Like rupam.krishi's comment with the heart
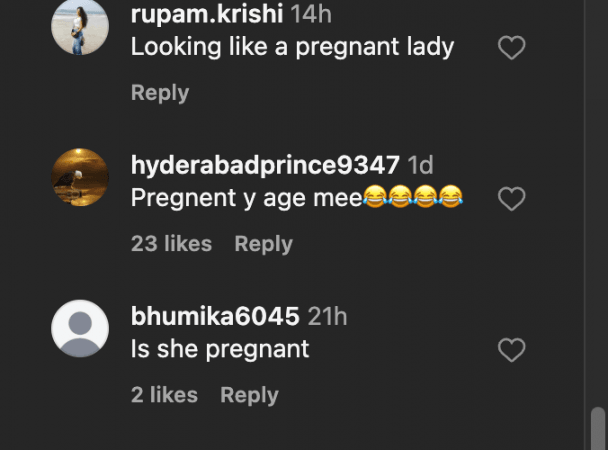The width and height of the screenshot is (608, 450). coord(511,48)
